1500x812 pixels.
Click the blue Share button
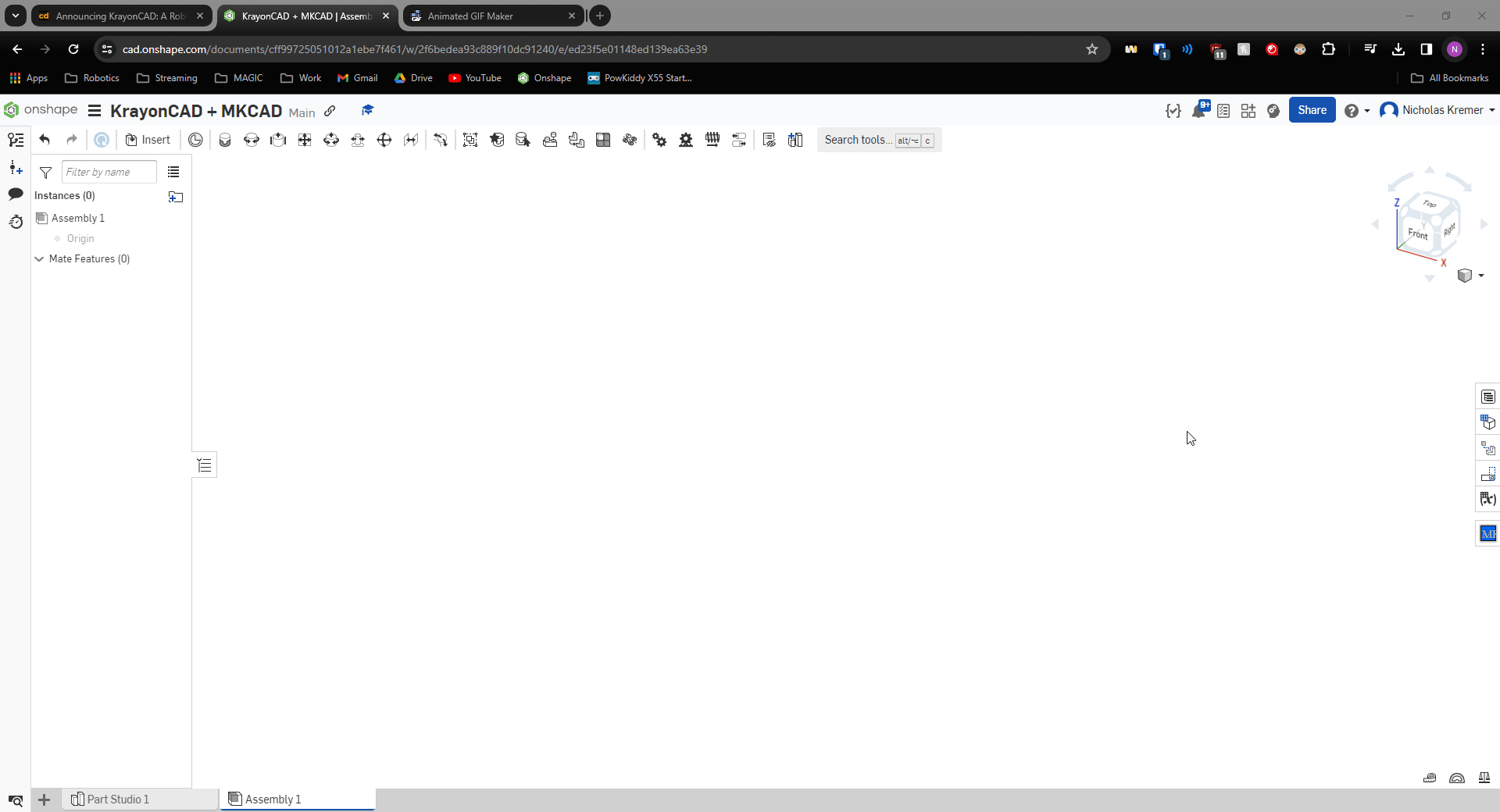click(1312, 110)
